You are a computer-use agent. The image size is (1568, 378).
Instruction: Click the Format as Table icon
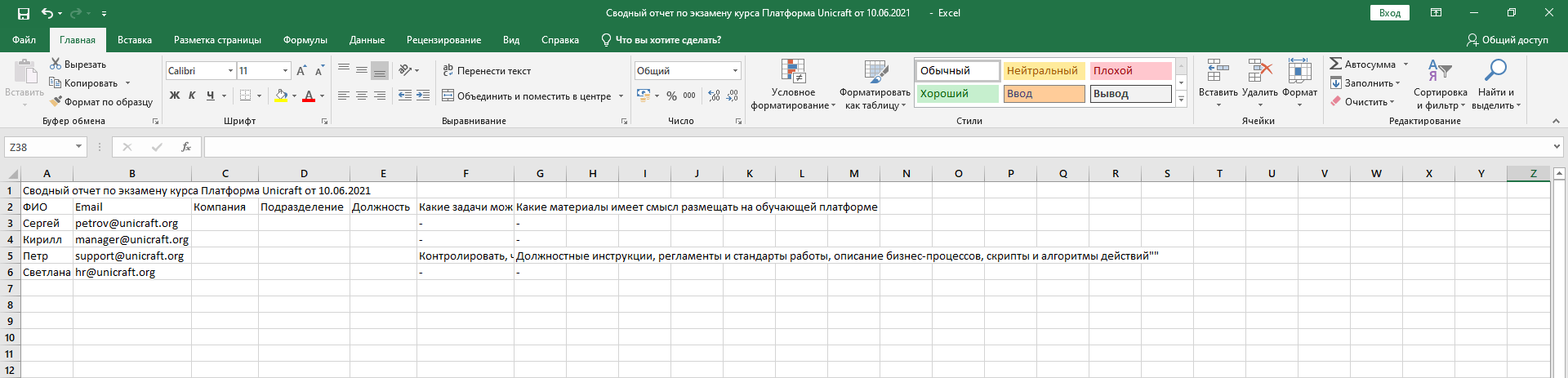pyautogui.click(x=875, y=72)
